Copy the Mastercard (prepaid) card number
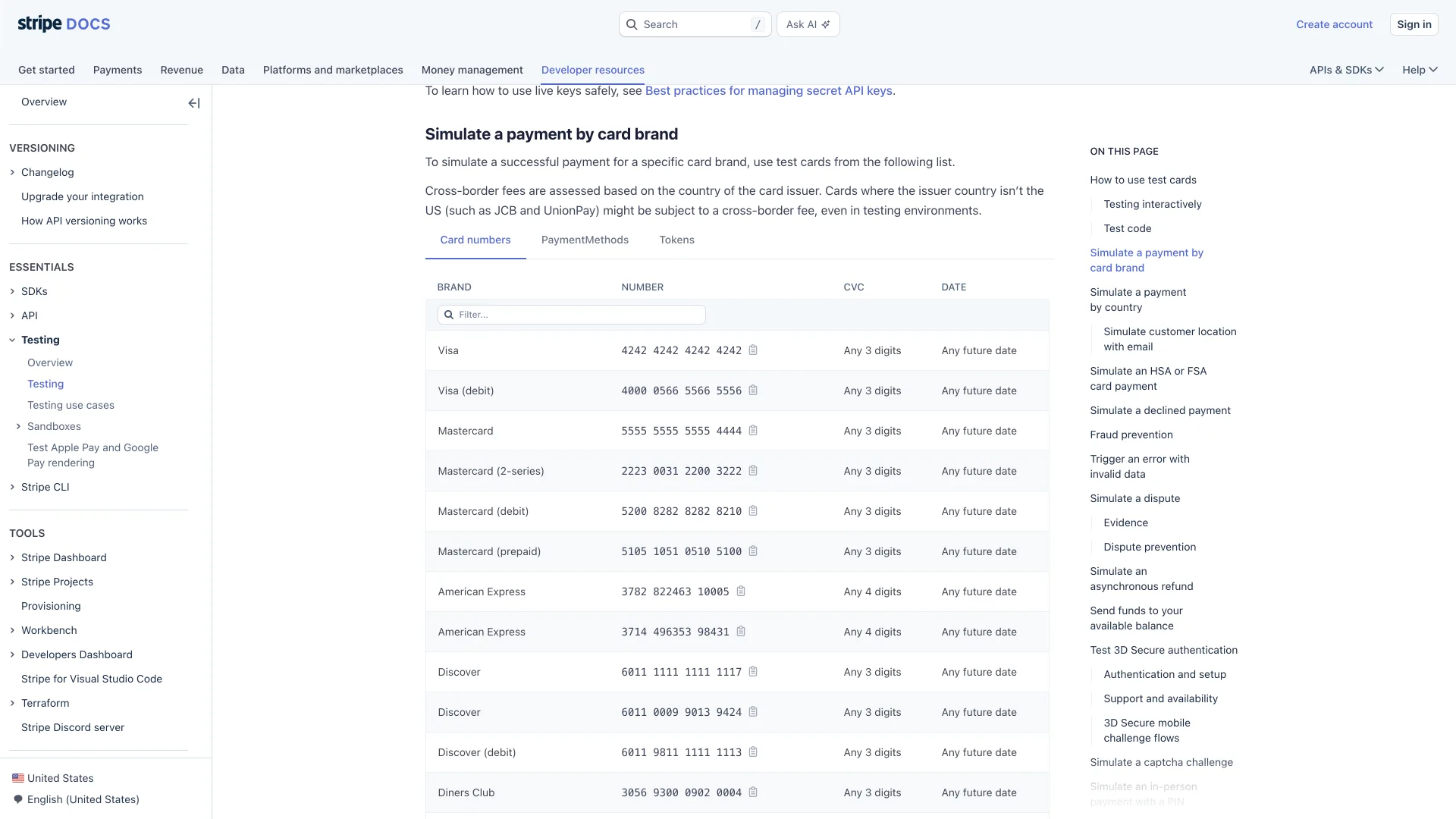 point(753,551)
